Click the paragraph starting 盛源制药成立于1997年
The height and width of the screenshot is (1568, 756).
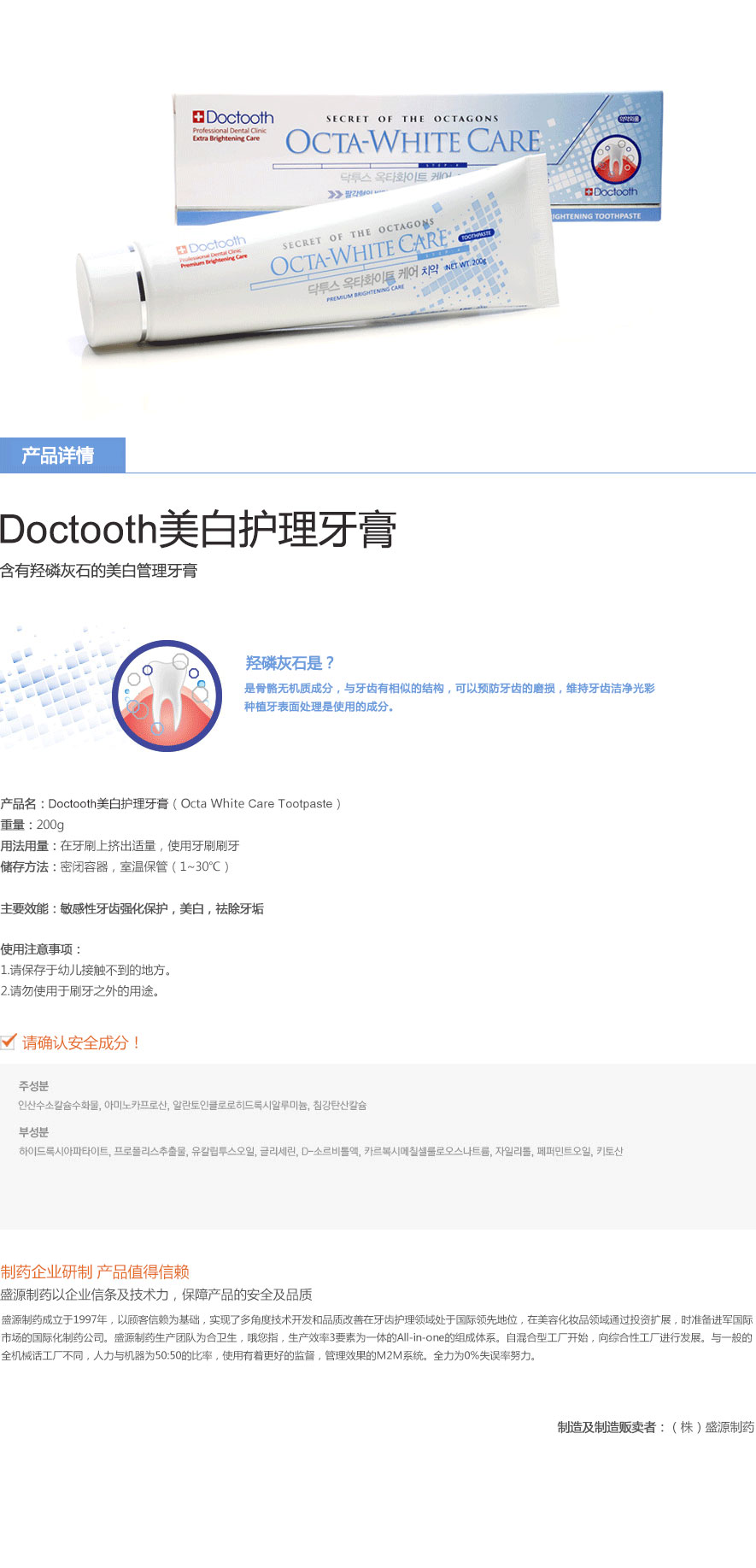click(377, 1337)
